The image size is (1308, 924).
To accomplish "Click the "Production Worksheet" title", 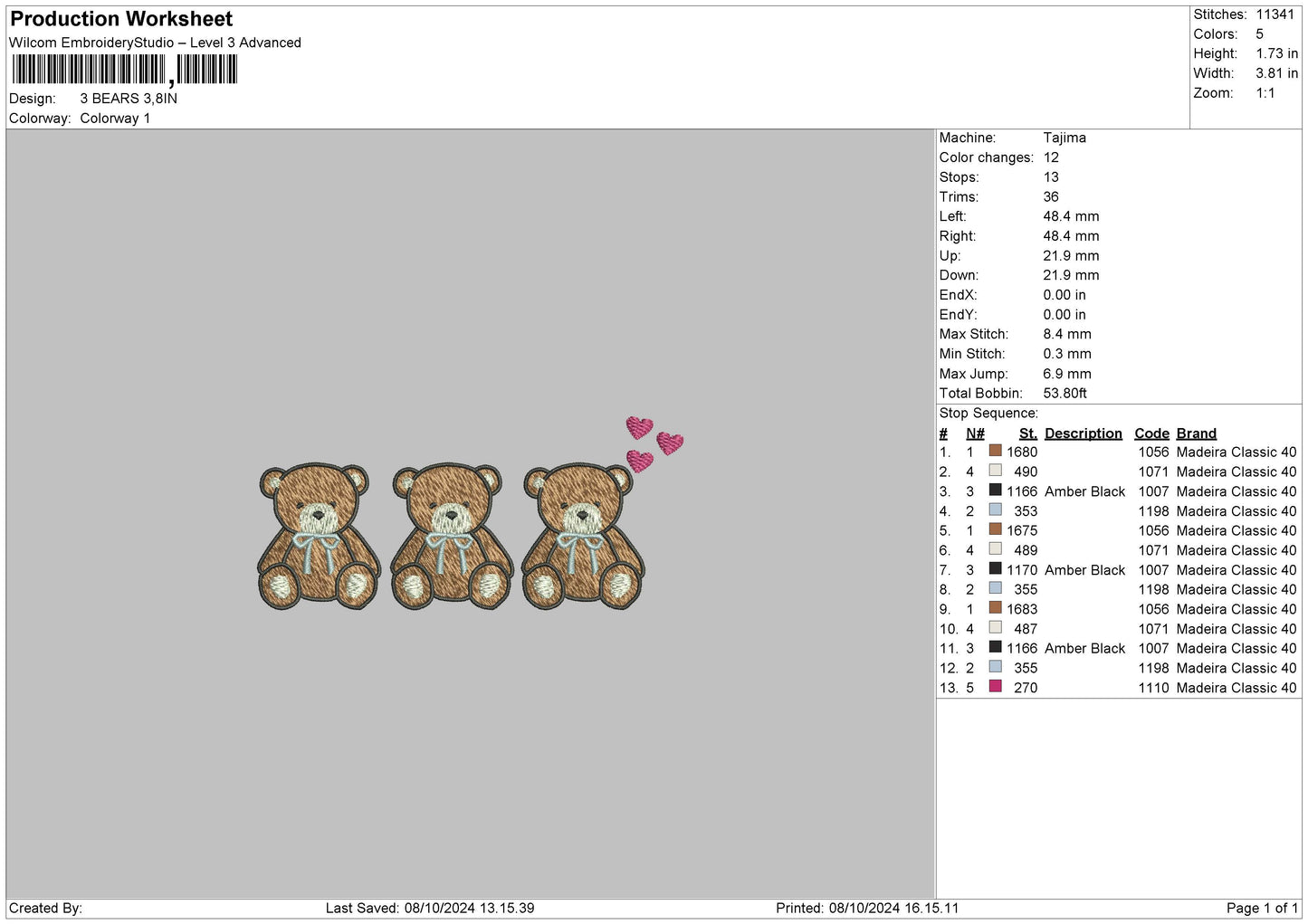I will (121, 19).
